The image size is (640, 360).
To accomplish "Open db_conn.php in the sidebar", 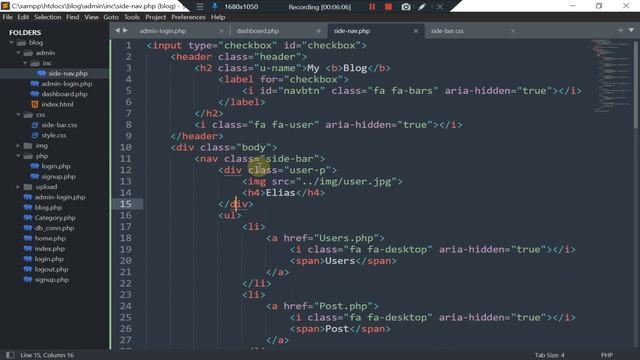I will point(54,228).
